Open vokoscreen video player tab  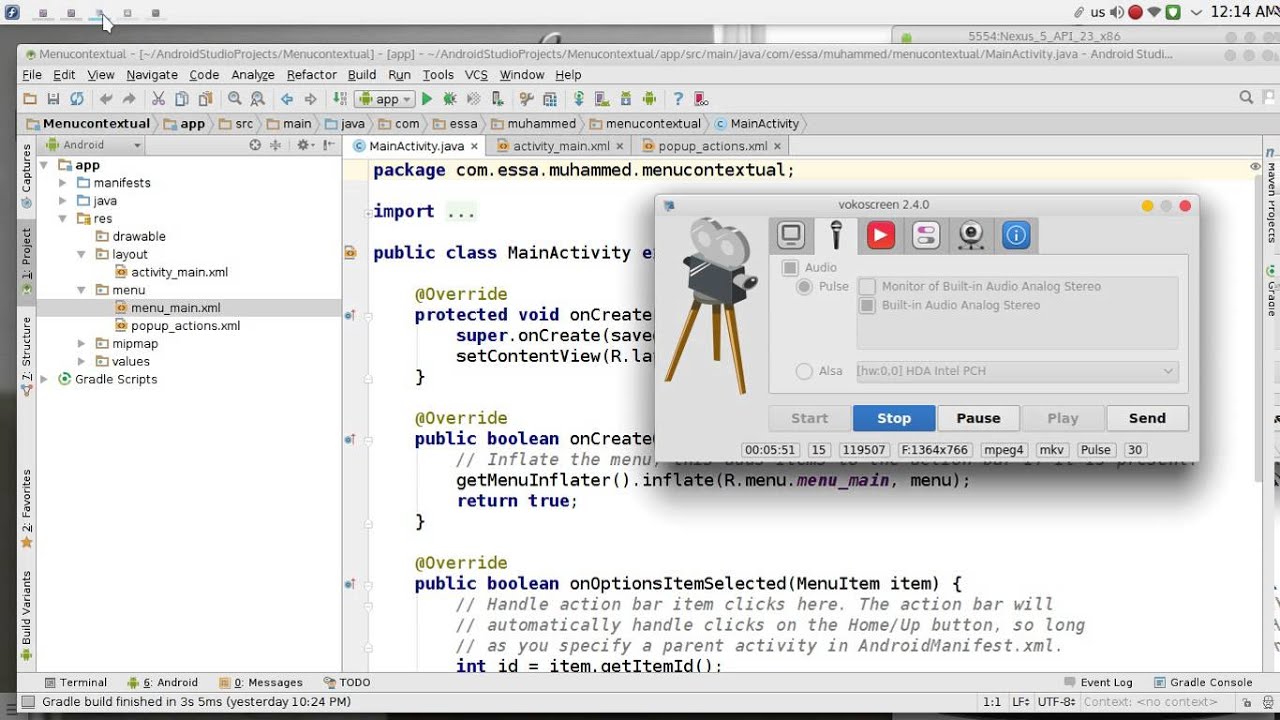point(881,235)
